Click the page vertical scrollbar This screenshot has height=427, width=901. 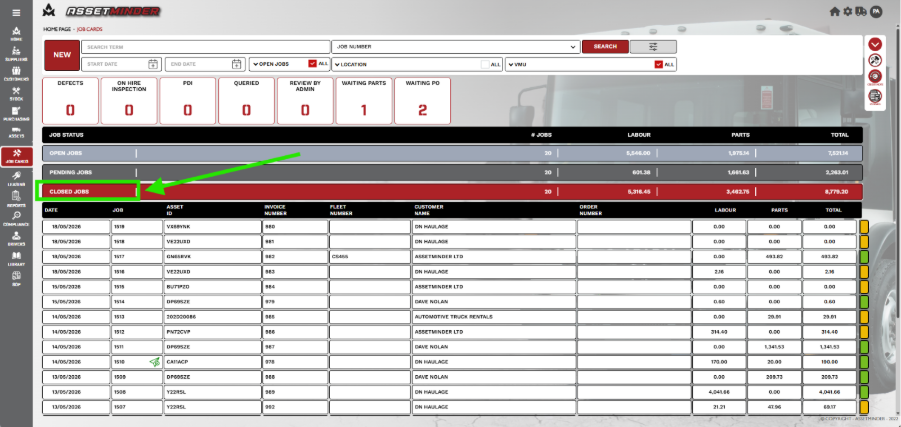(x=898, y=172)
